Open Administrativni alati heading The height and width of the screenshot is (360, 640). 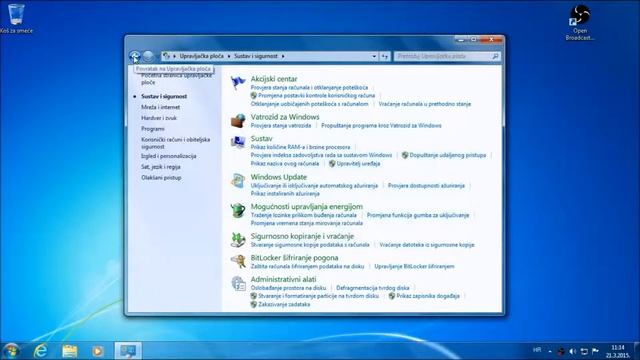(283, 280)
